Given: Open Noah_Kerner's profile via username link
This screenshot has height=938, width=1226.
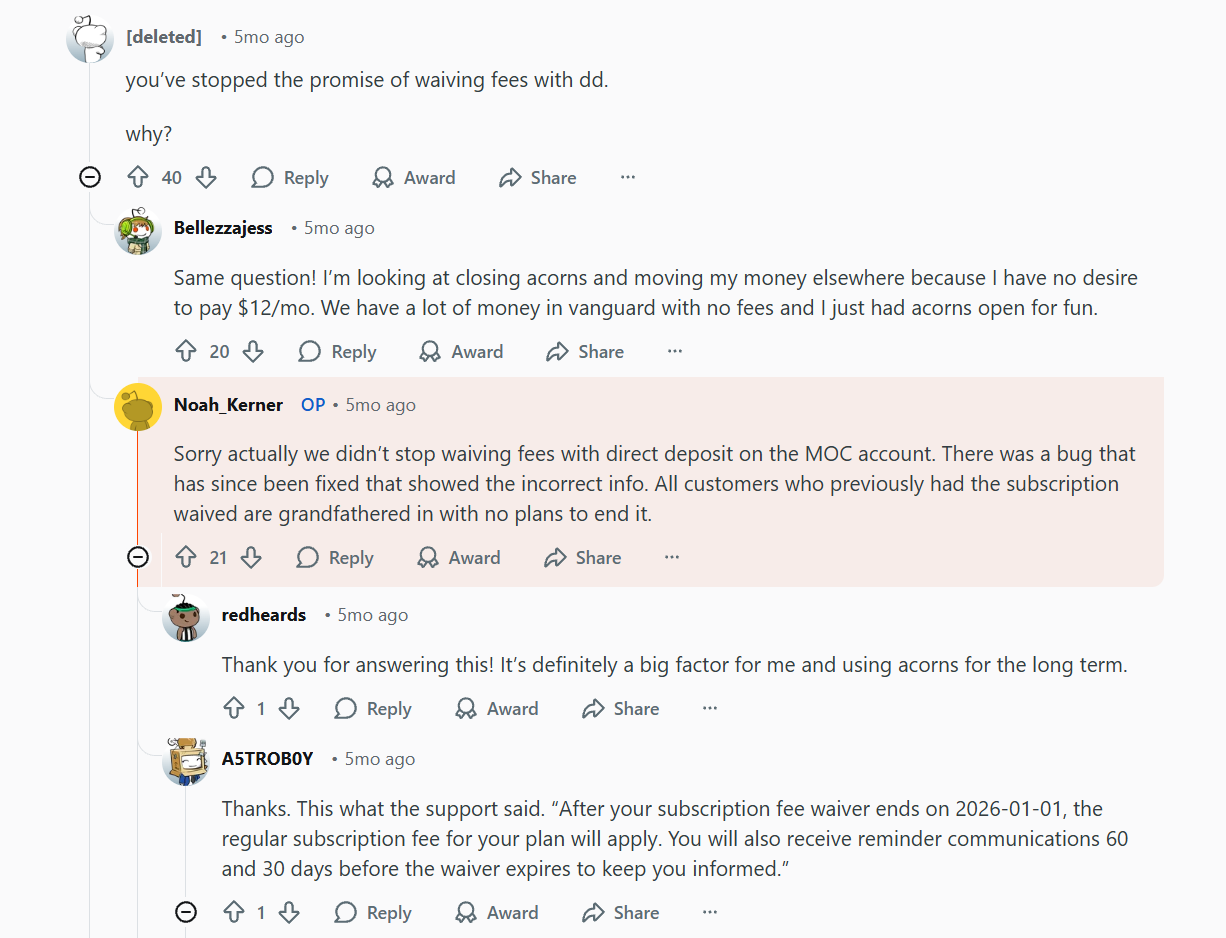Looking at the screenshot, I should (228, 405).
